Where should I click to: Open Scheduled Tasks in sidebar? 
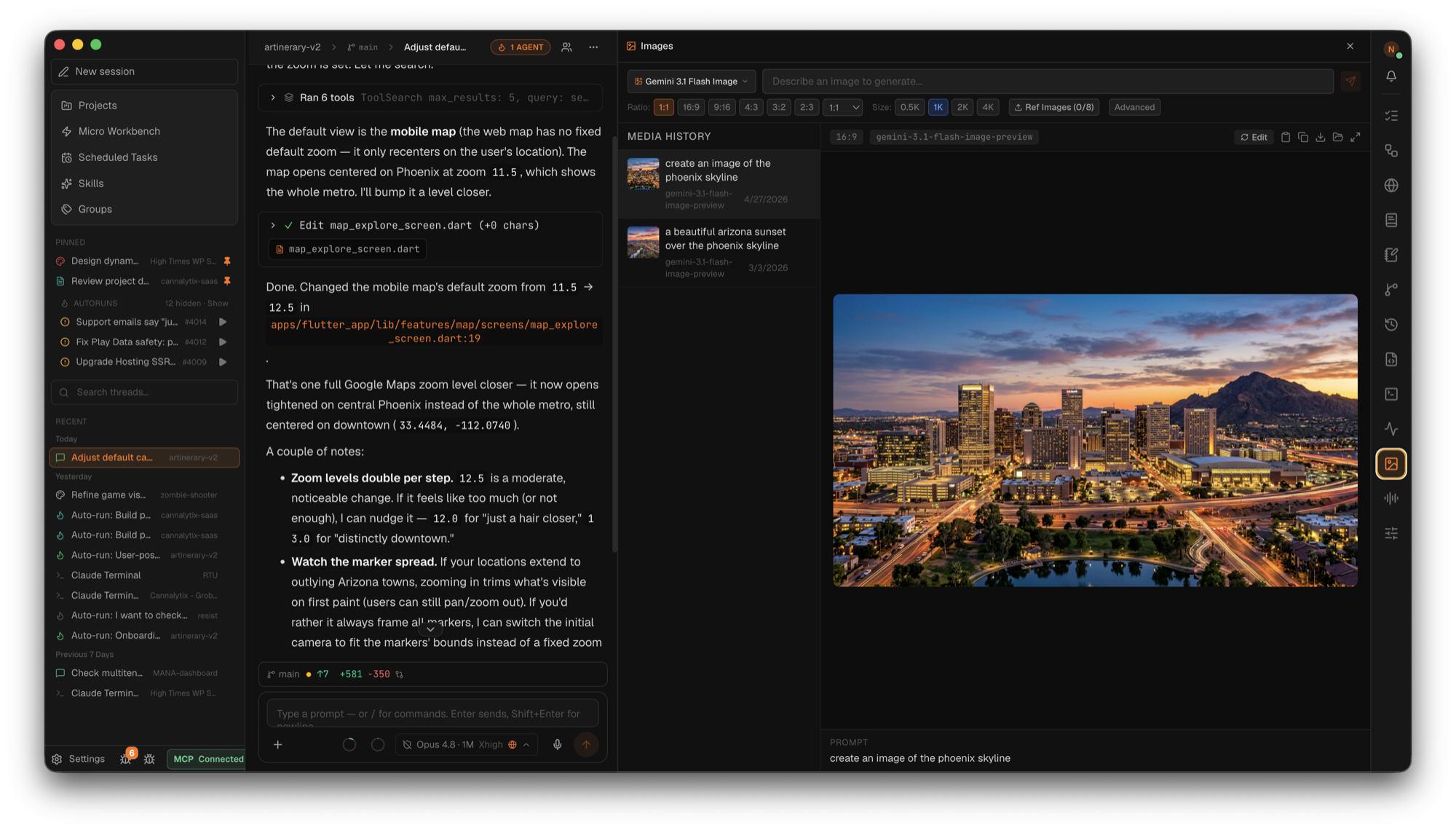tap(145, 157)
